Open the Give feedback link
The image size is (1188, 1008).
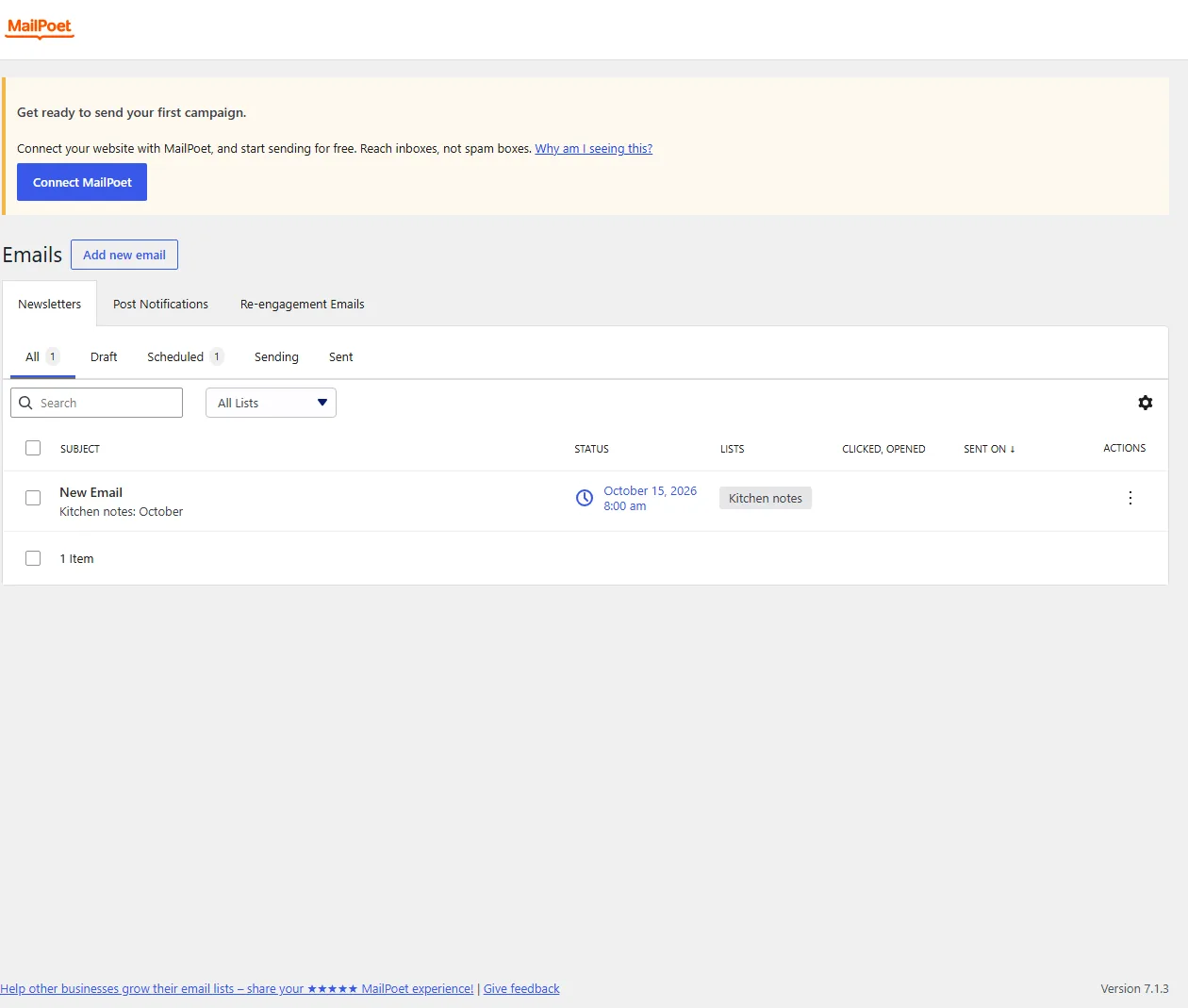click(521, 988)
